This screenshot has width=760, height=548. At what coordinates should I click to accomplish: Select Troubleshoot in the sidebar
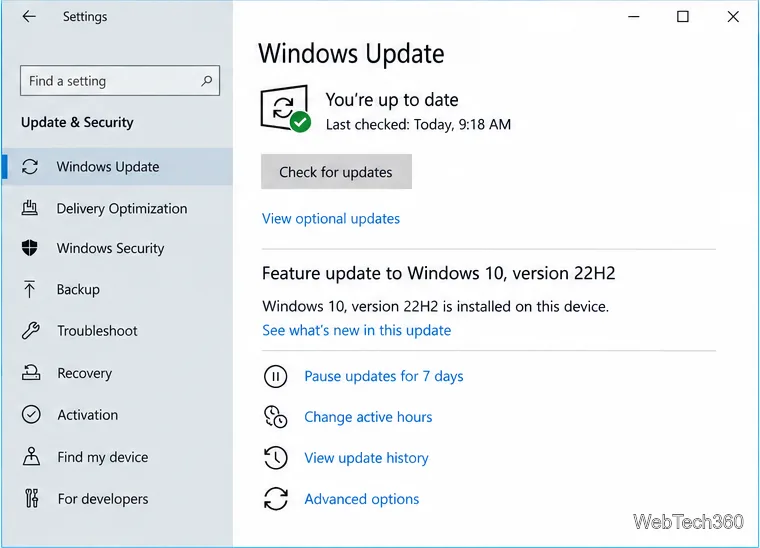[x=117, y=331]
